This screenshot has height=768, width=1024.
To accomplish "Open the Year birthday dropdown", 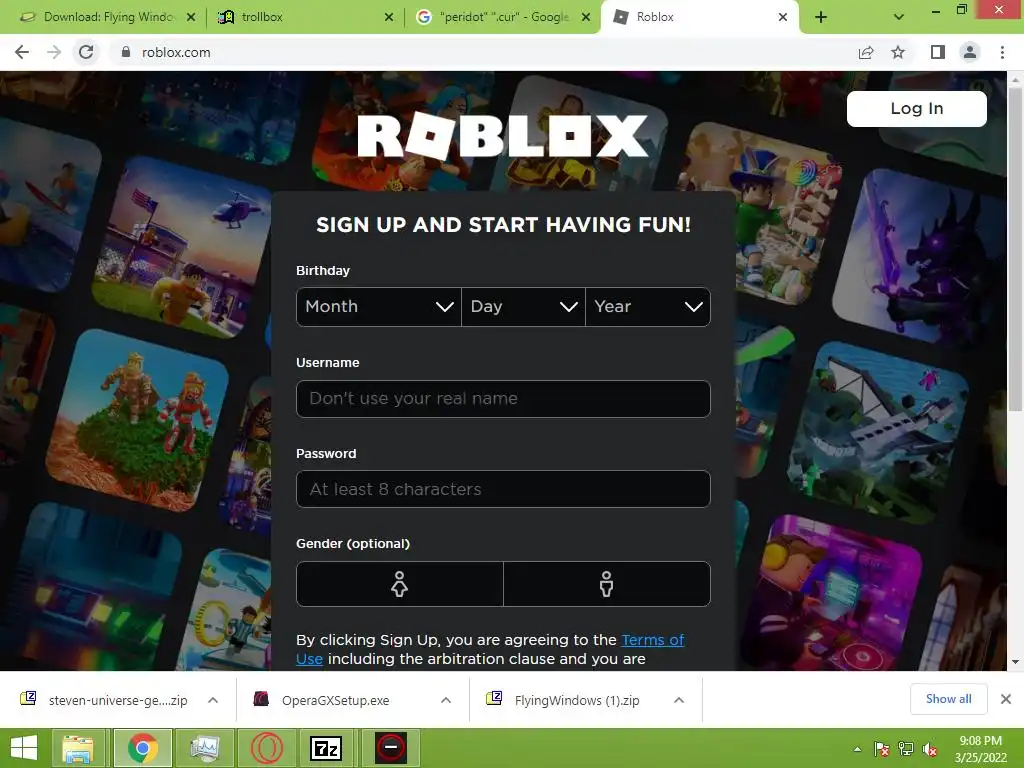I will [648, 307].
